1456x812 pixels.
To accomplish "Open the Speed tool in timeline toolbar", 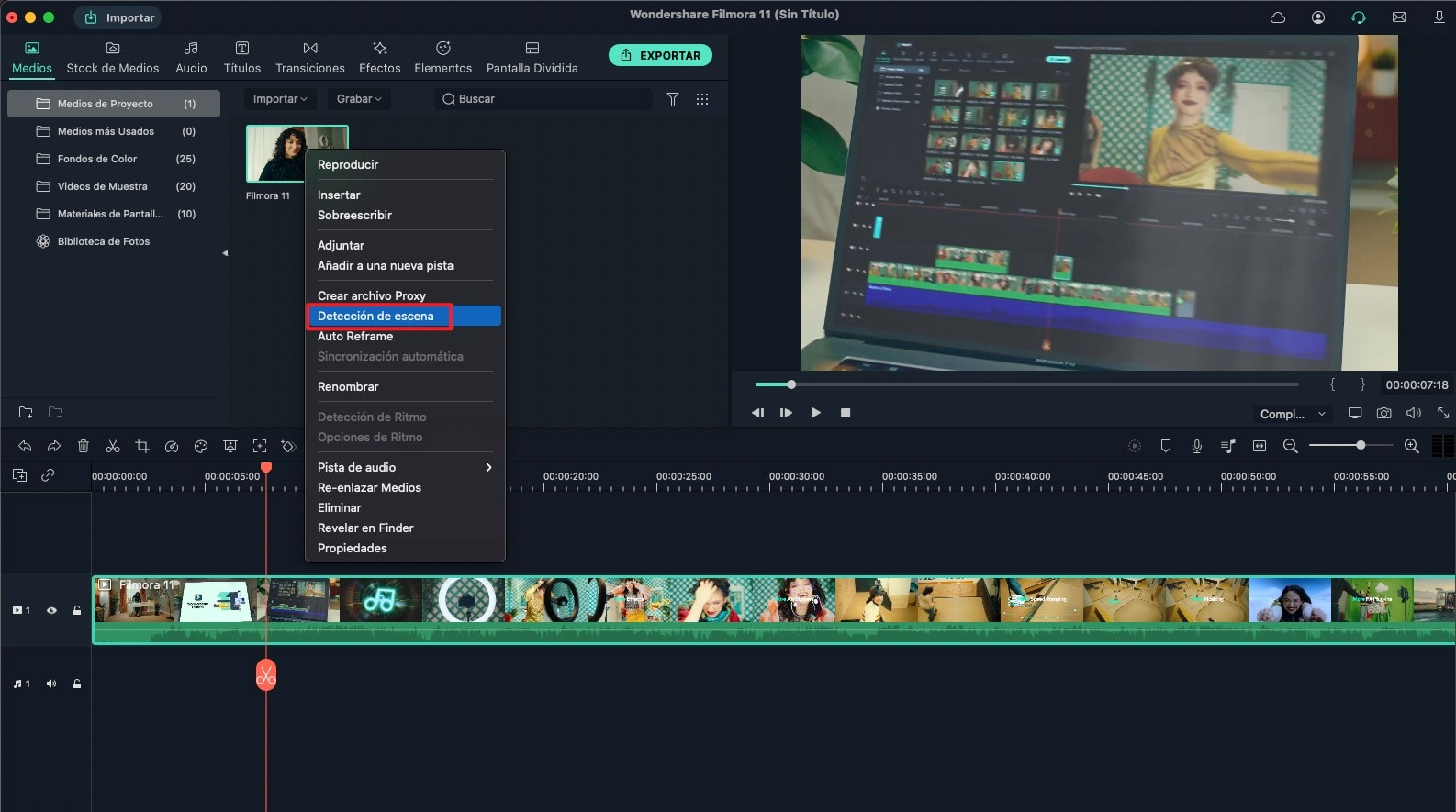I will (172, 446).
